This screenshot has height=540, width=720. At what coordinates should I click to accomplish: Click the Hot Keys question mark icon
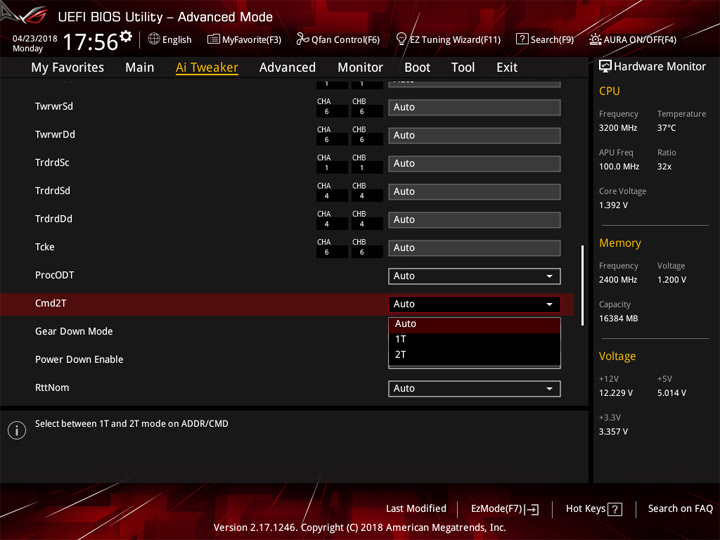[615, 509]
